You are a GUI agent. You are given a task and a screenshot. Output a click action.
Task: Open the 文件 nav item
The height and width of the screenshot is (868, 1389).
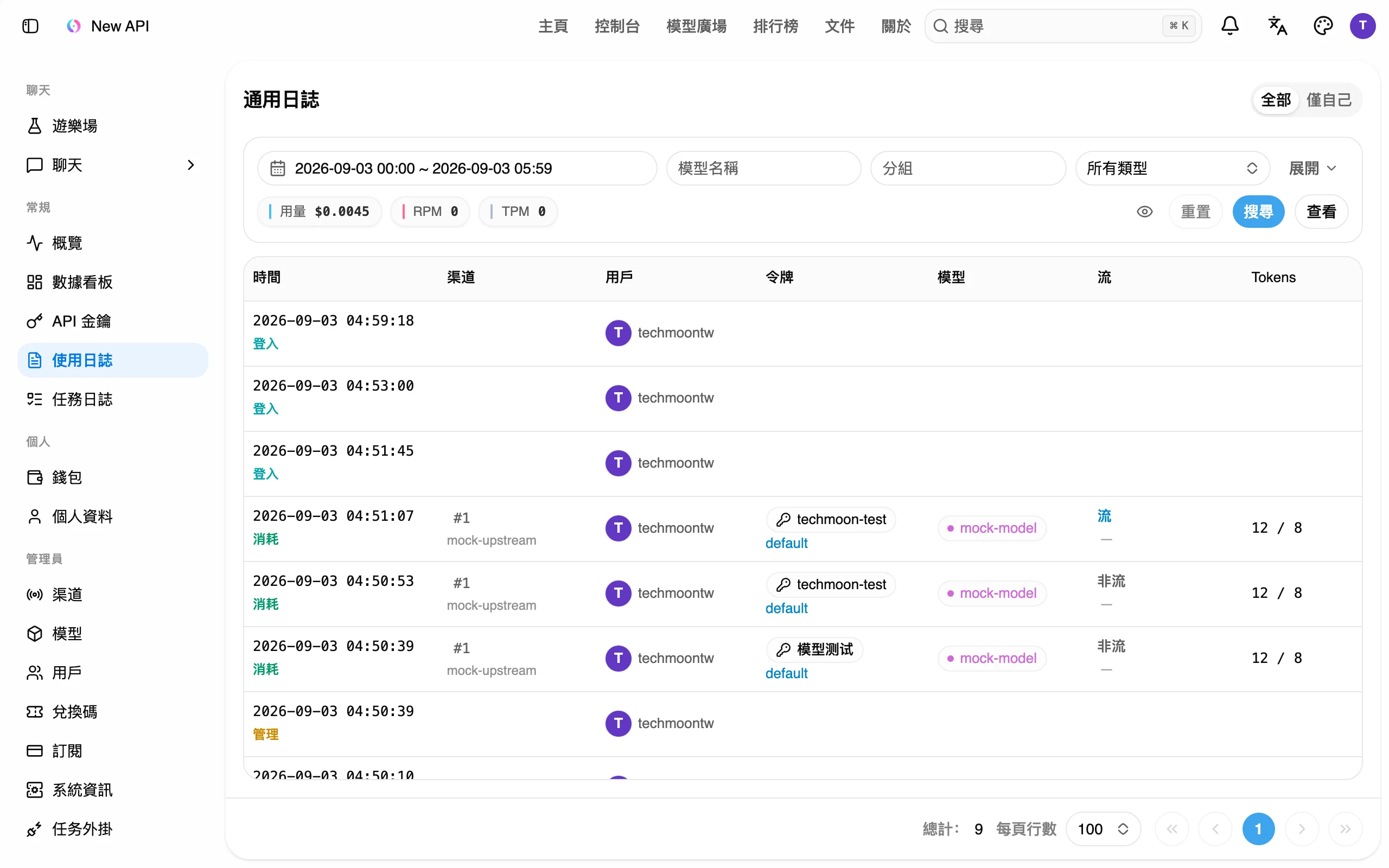(839, 26)
